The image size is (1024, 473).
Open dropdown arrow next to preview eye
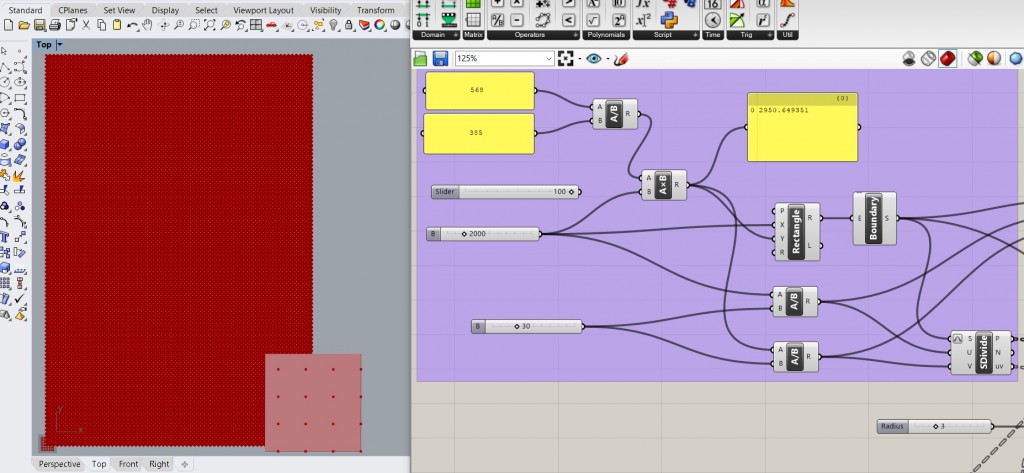coord(607,59)
